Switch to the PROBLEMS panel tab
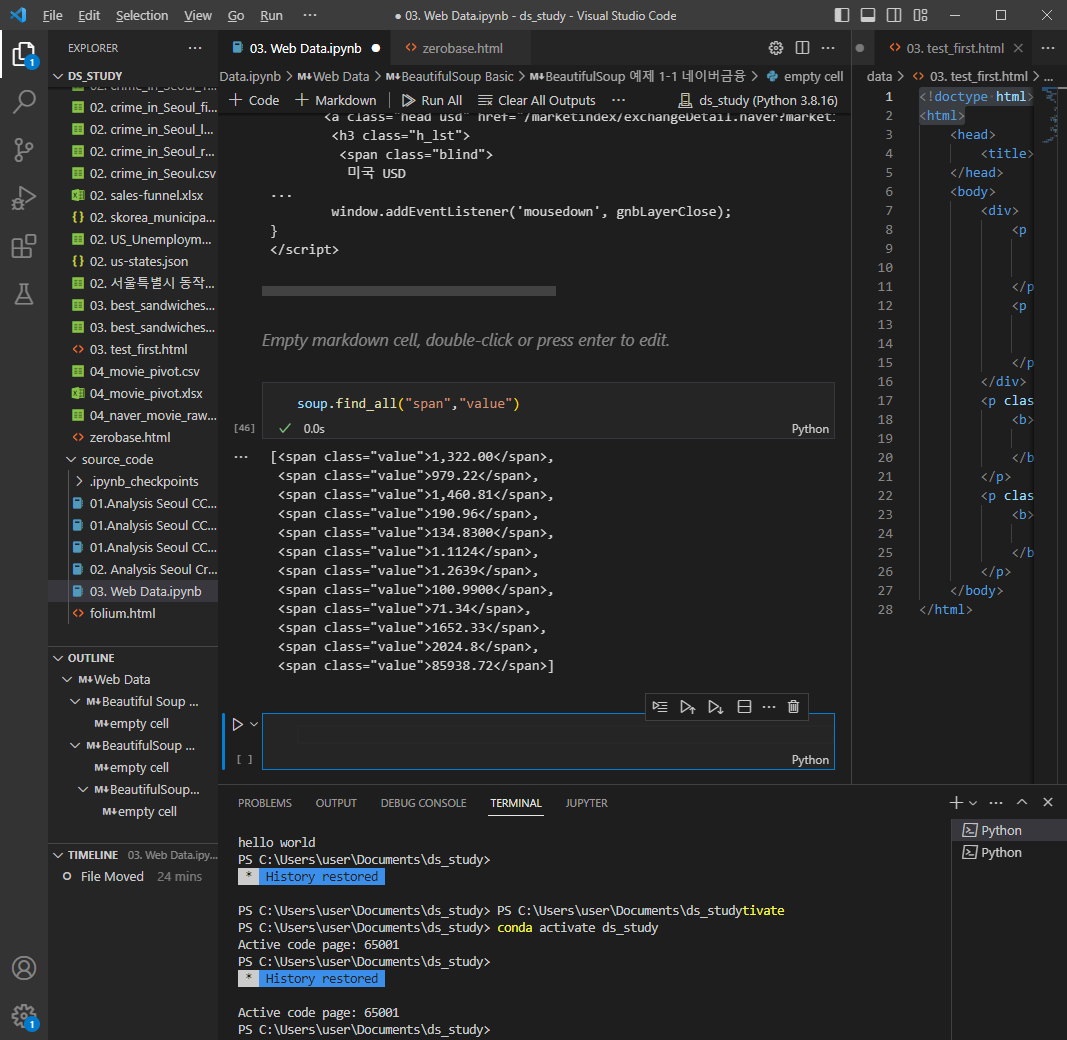This screenshot has width=1067, height=1040. (265, 803)
